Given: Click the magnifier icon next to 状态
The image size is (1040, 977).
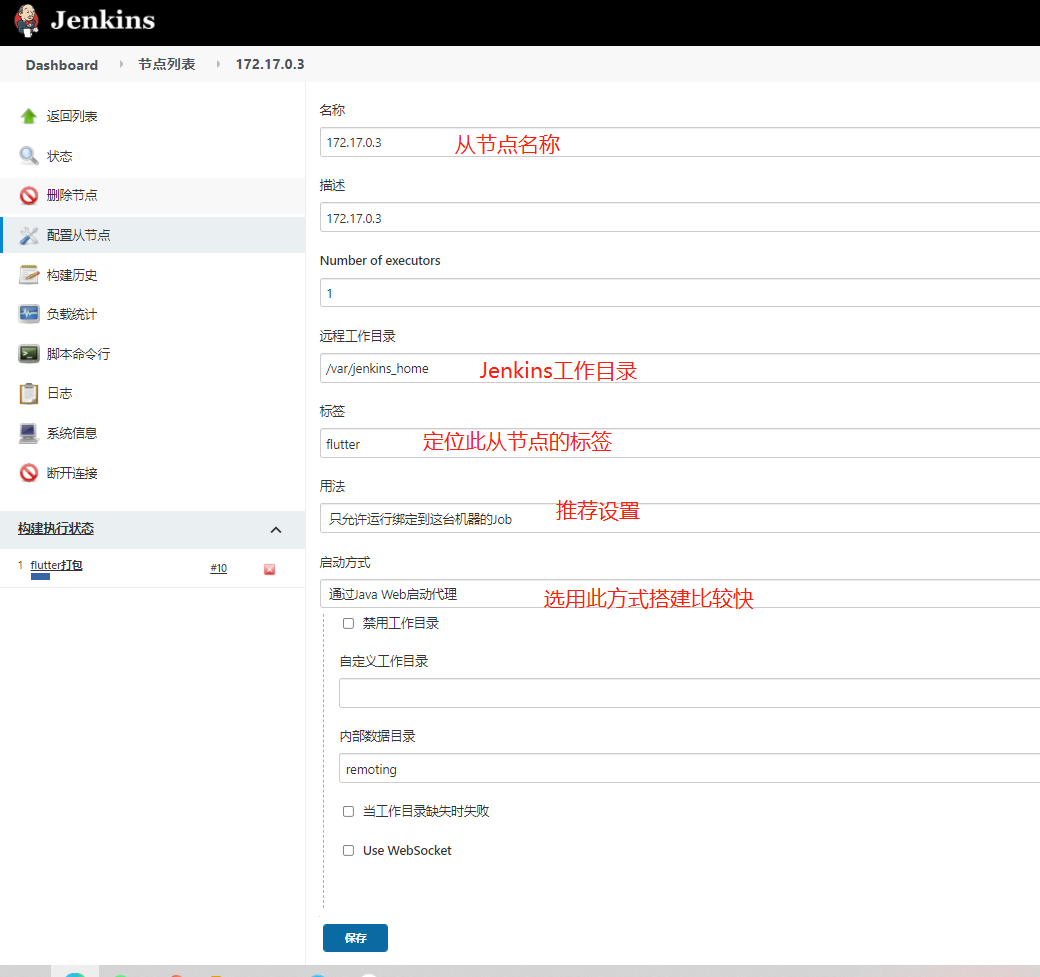Looking at the screenshot, I should (x=29, y=156).
